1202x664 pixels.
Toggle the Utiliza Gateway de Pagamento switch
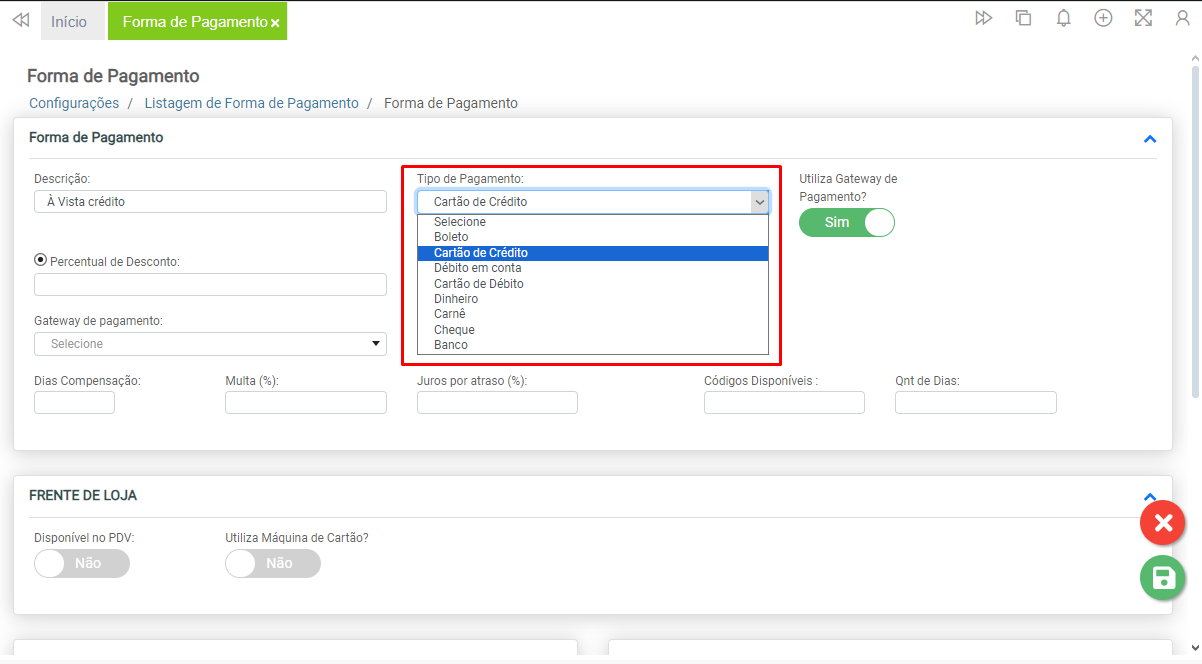846,222
